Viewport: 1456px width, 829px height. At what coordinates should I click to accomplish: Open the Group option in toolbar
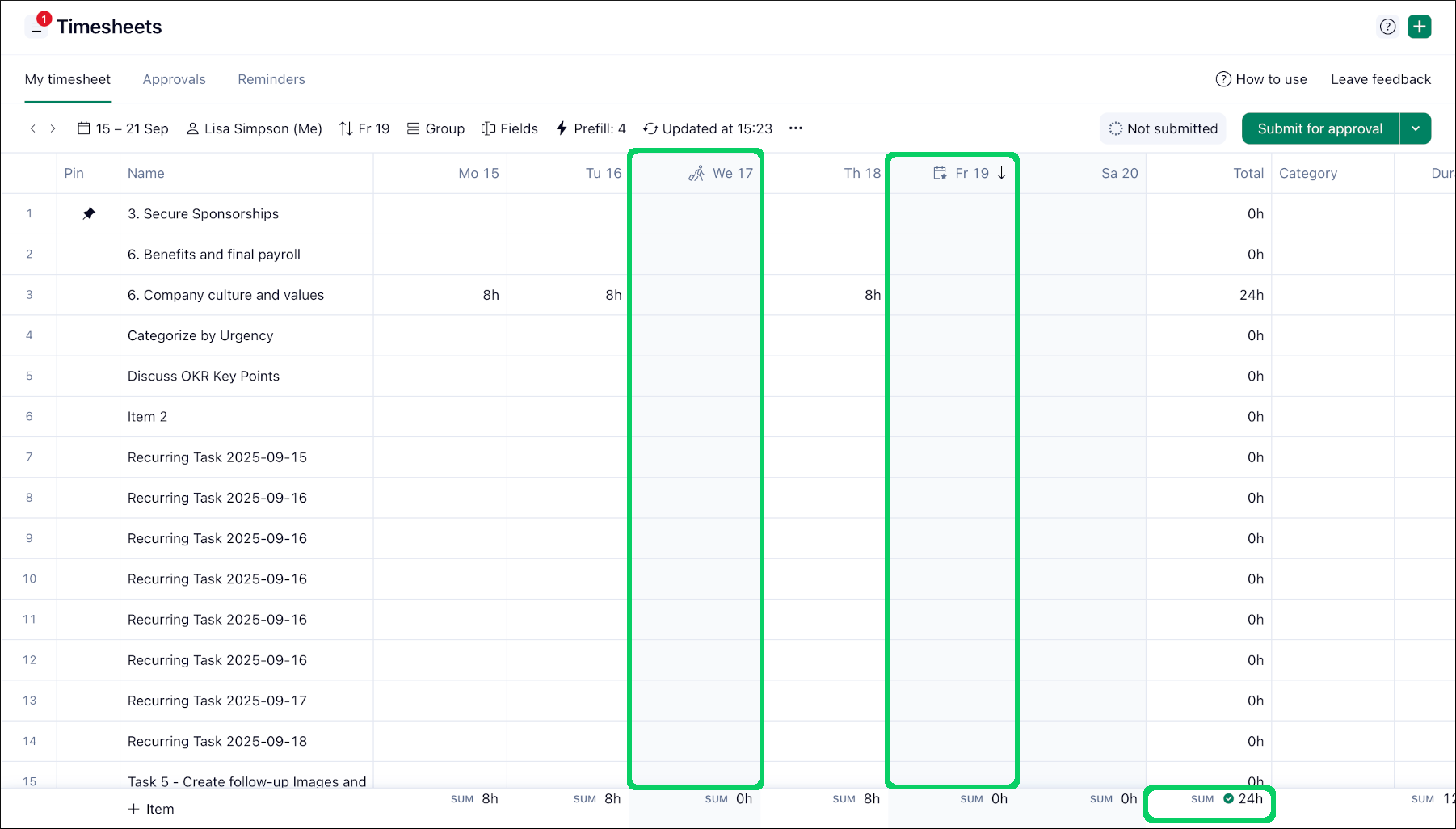[436, 128]
